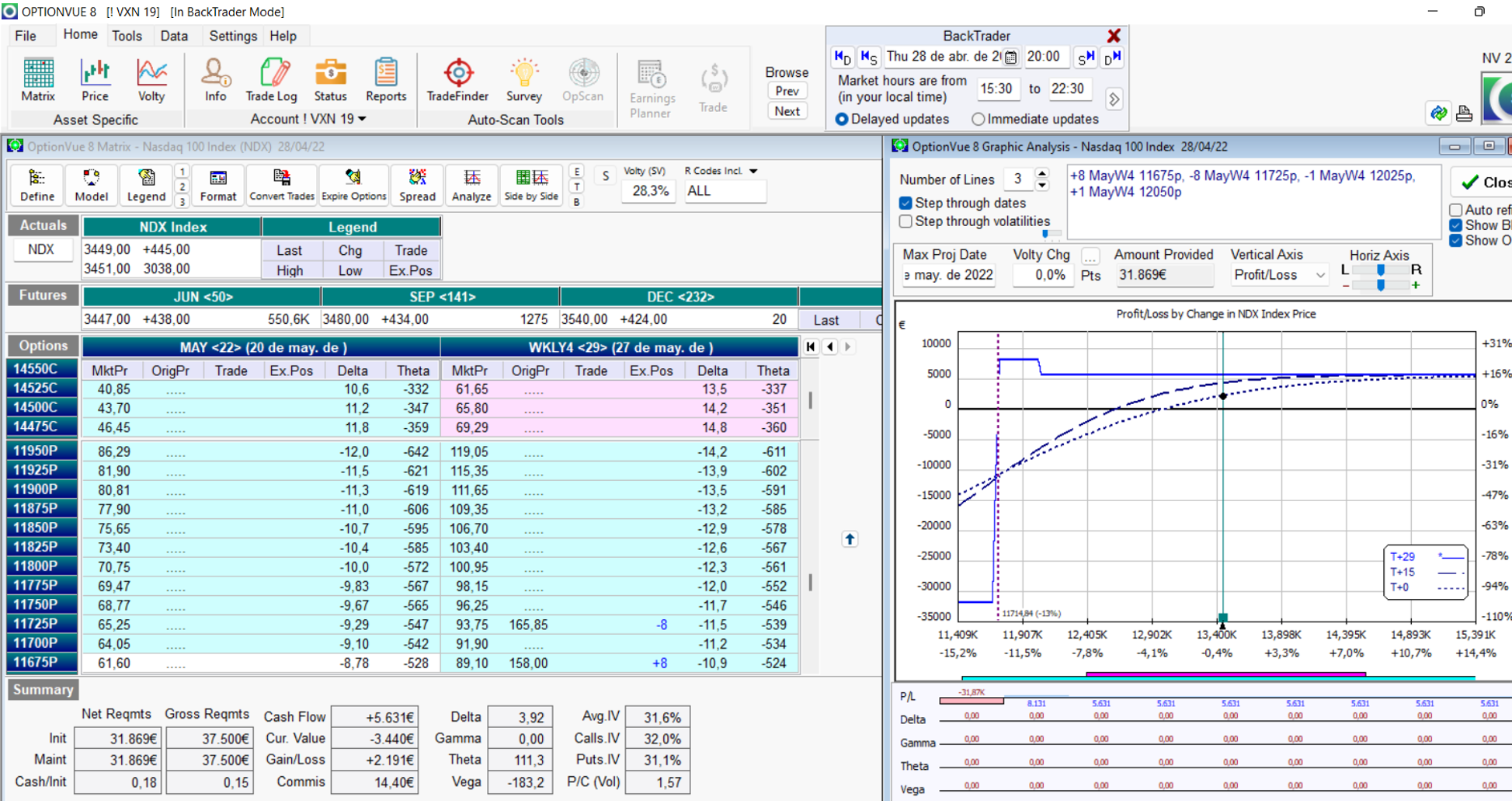Image resolution: width=1512 pixels, height=801 pixels.
Task: Click the Close button in Graphic Analysis
Action: (1482, 182)
